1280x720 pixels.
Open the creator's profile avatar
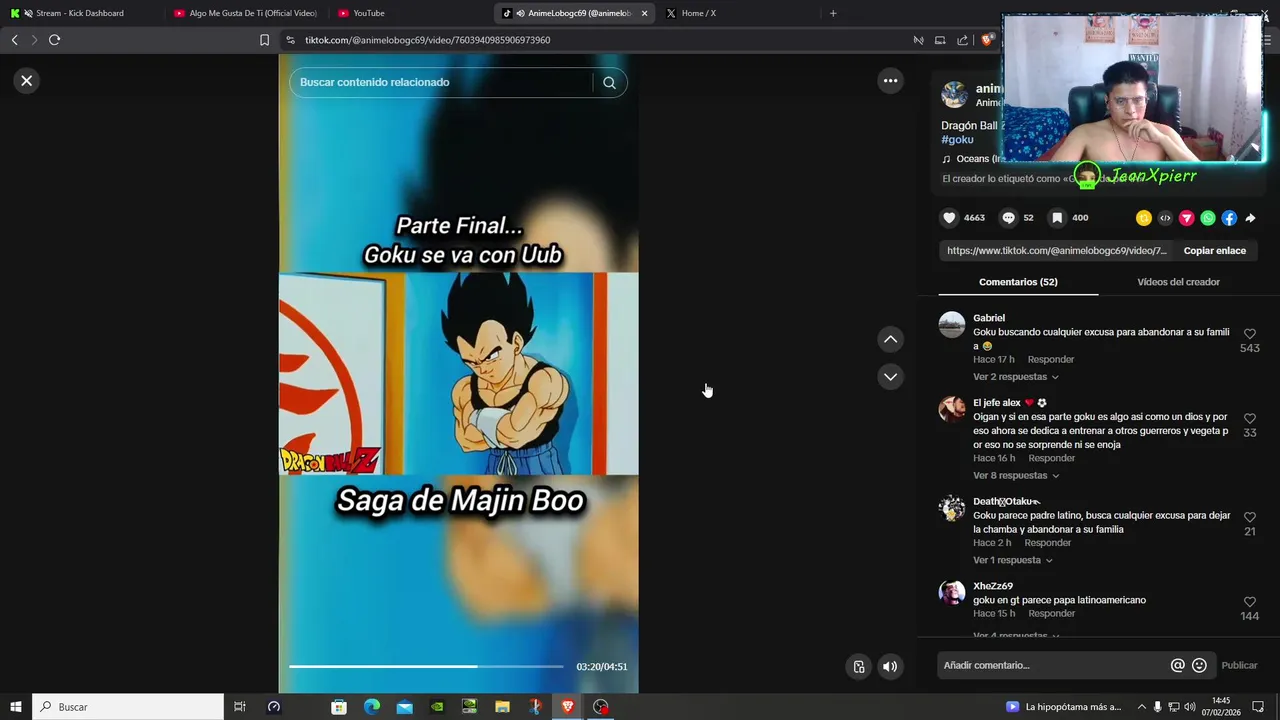click(955, 95)
